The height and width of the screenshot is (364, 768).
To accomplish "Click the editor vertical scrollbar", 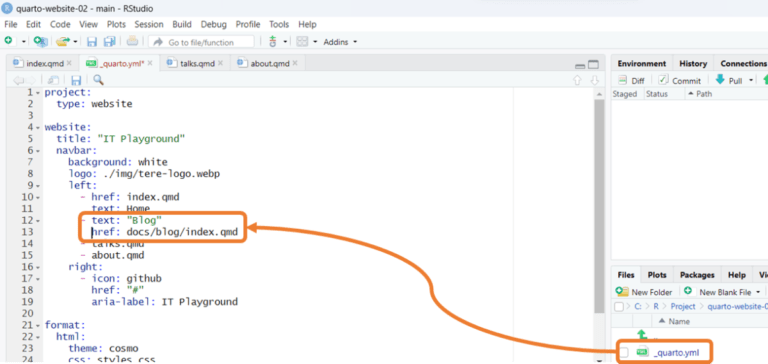I will (599, 206).
